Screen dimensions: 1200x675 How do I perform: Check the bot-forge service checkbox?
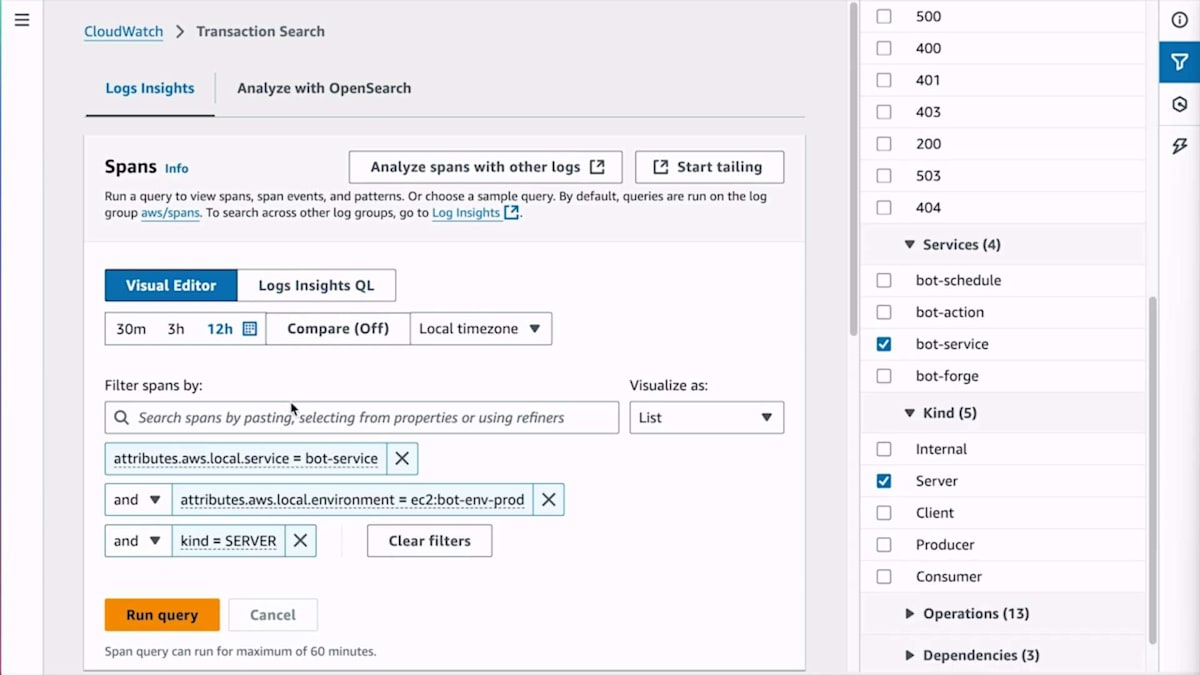884,377
